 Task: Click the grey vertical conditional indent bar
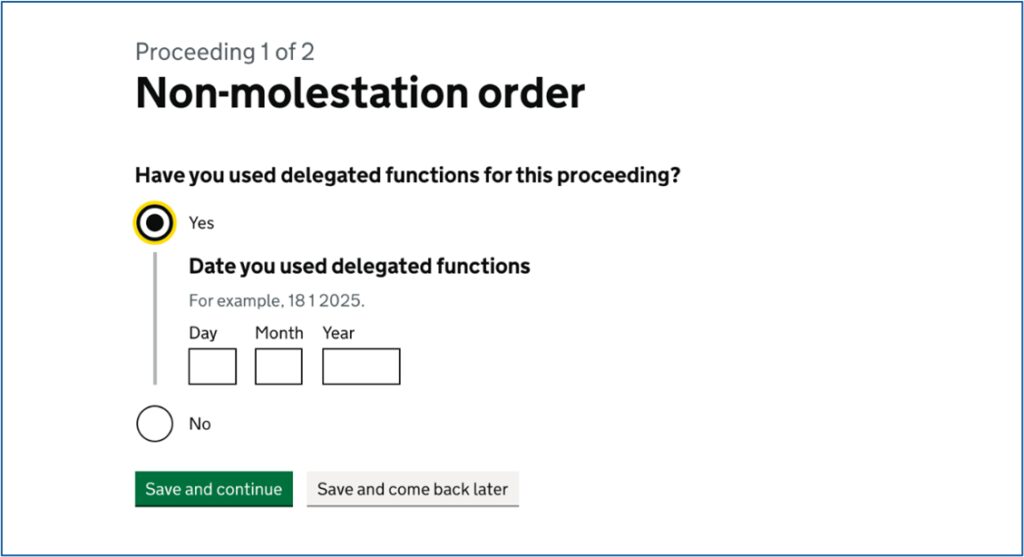(x=154, y=318)
